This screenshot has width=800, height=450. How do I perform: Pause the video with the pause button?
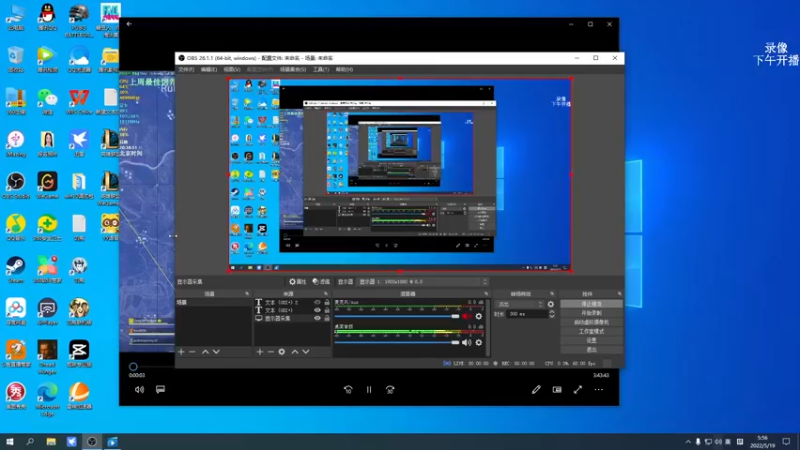tap(369, 389)
